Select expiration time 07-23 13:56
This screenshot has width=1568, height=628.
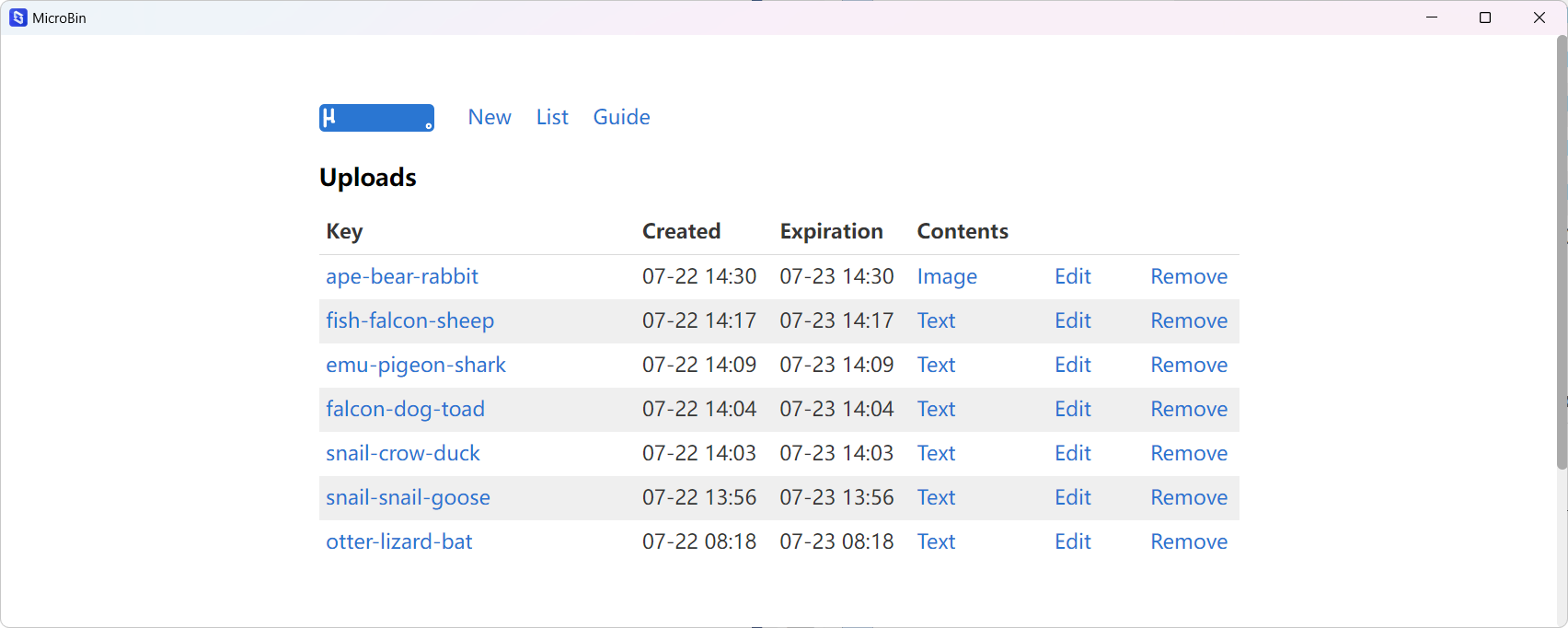pos(836,497)
